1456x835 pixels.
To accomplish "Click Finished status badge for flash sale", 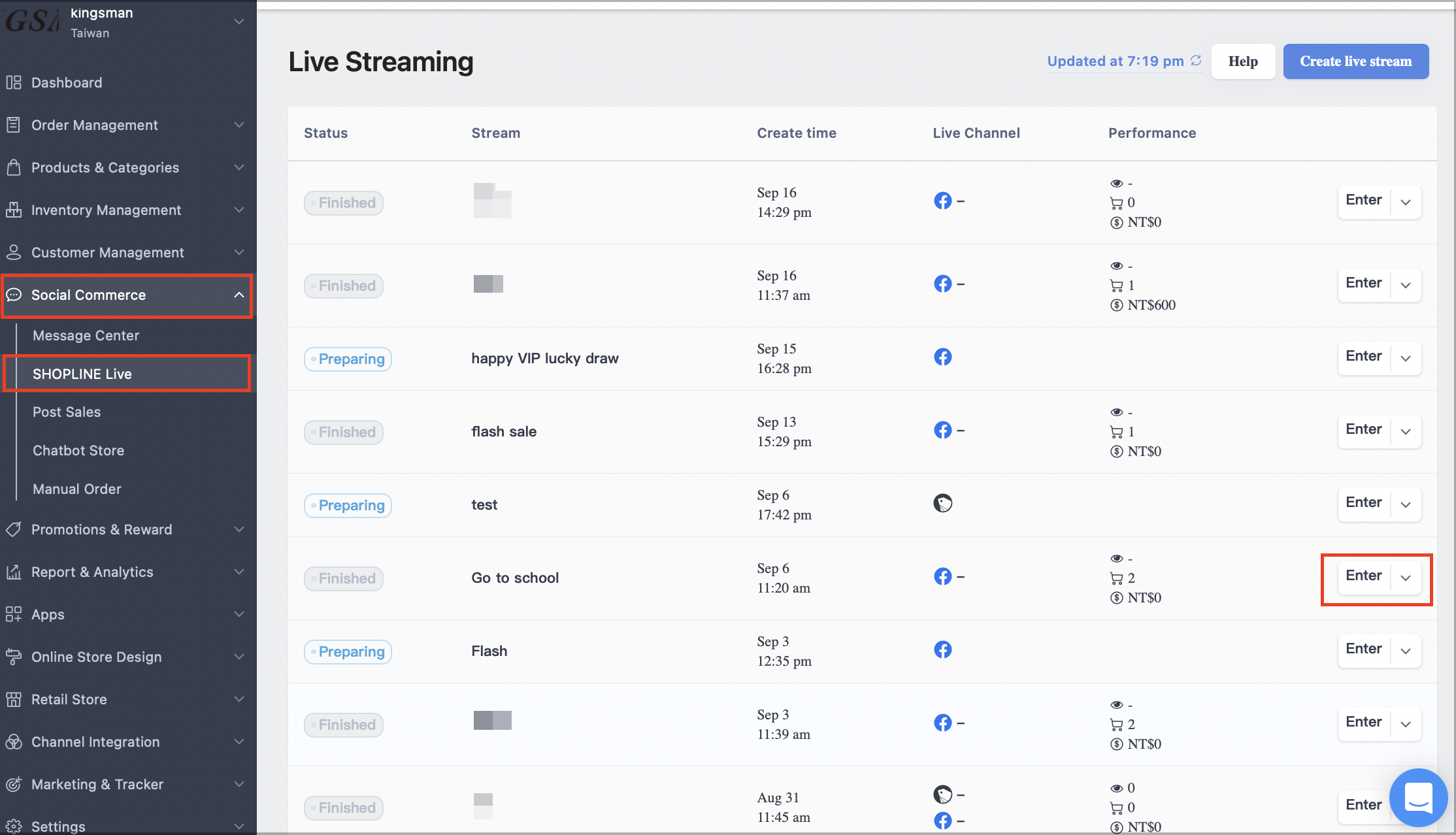I will pyautogui.click(x=344, y=432).
